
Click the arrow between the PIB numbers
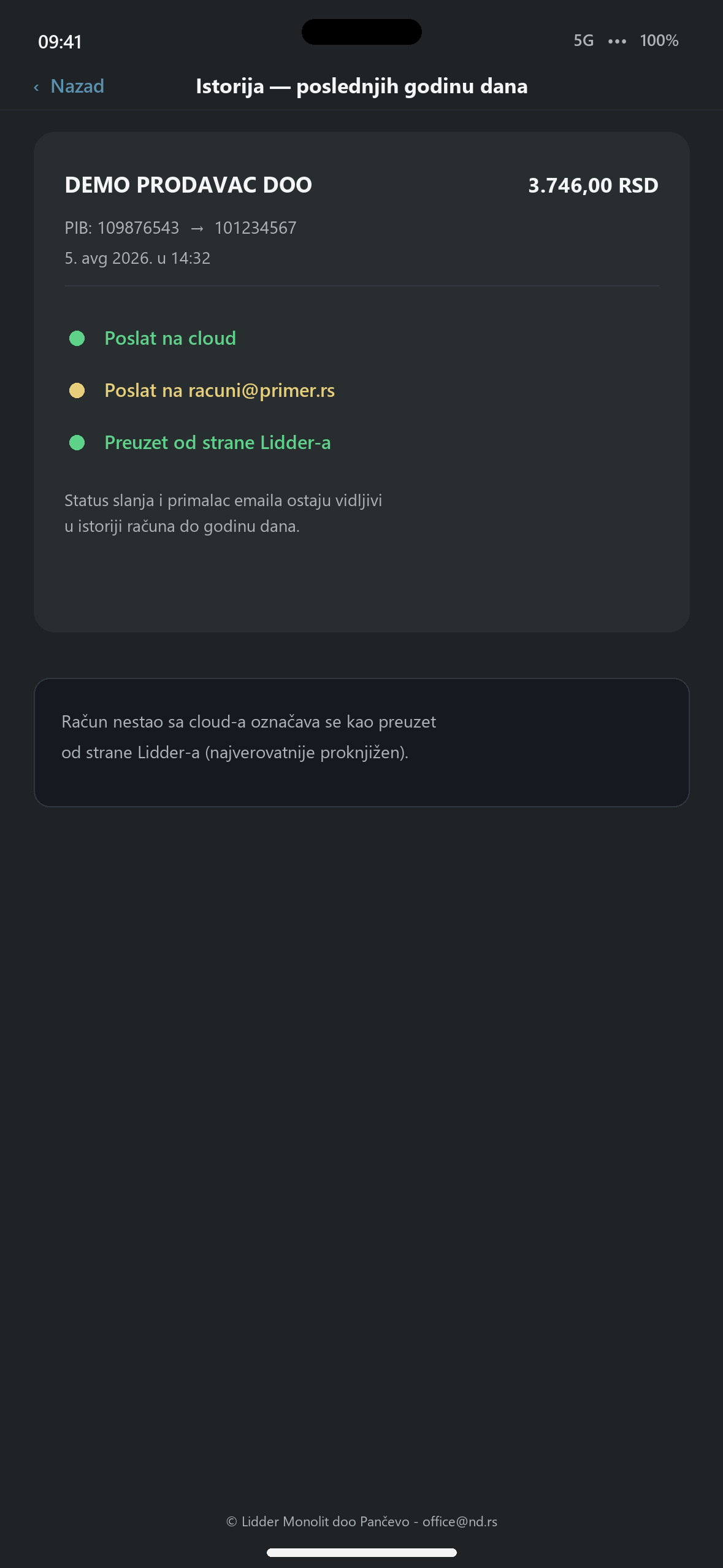tap(197, 229)
